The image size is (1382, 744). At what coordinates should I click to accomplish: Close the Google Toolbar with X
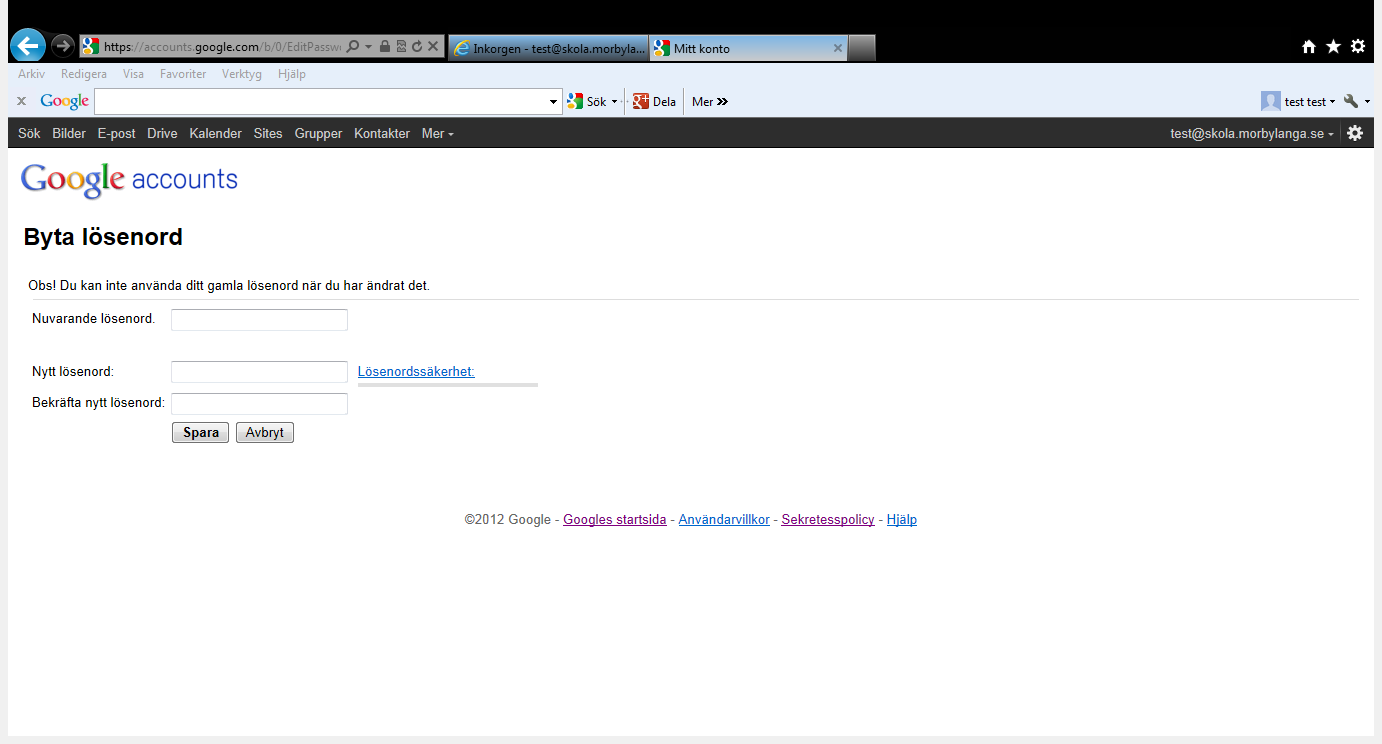[22, 101]
